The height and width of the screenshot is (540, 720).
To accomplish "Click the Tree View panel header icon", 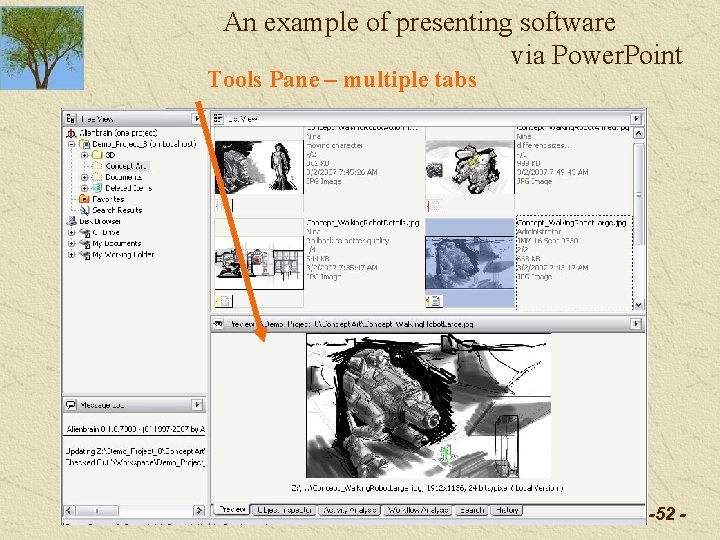I will click(71, 119).
